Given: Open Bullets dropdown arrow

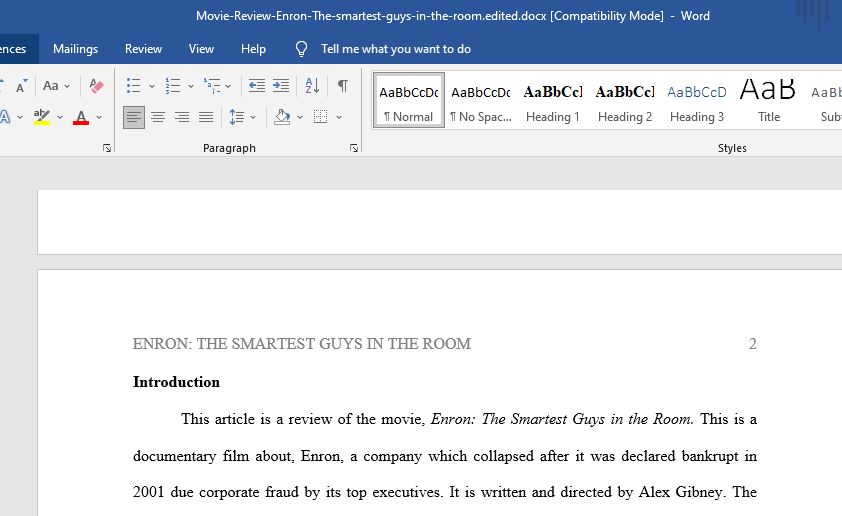Looking at the screenshot, I should (x=152, y=86).
